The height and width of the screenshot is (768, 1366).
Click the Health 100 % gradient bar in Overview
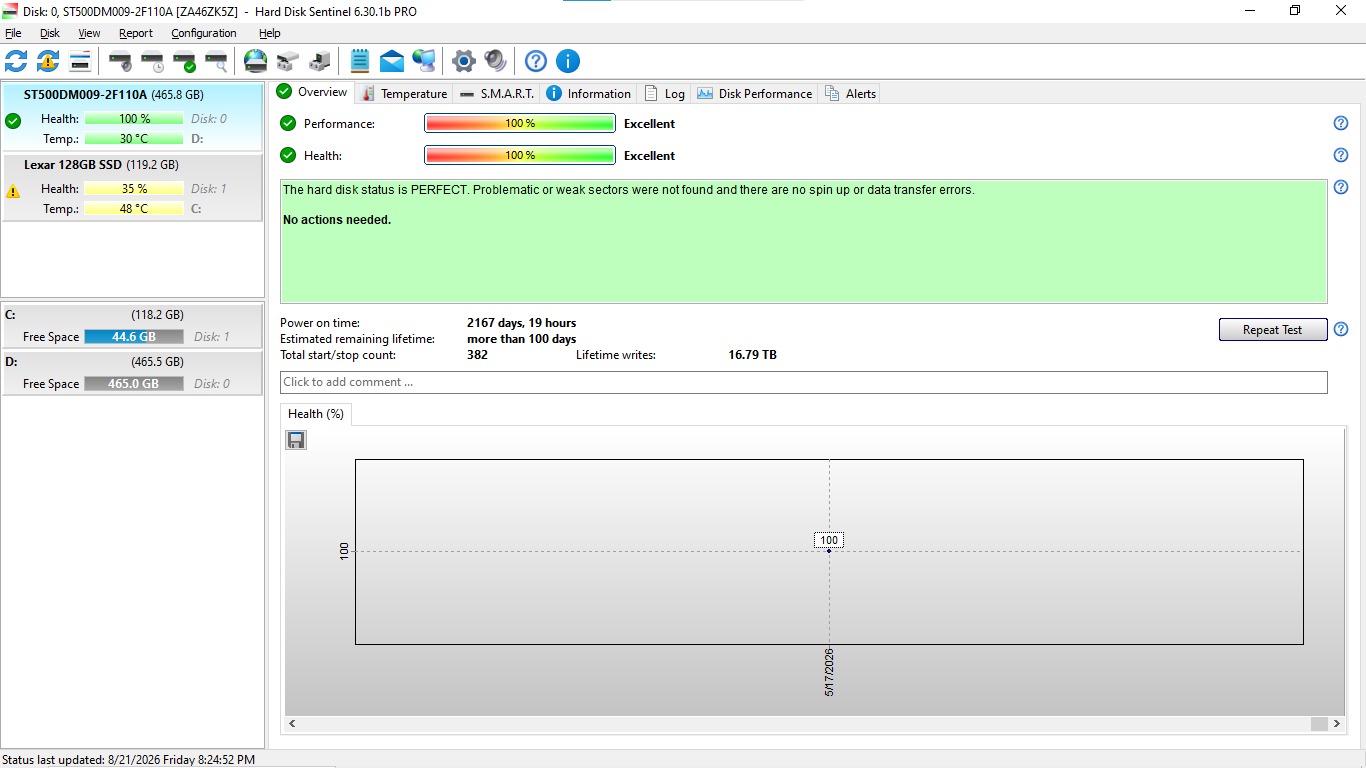(x=520, y=155)
